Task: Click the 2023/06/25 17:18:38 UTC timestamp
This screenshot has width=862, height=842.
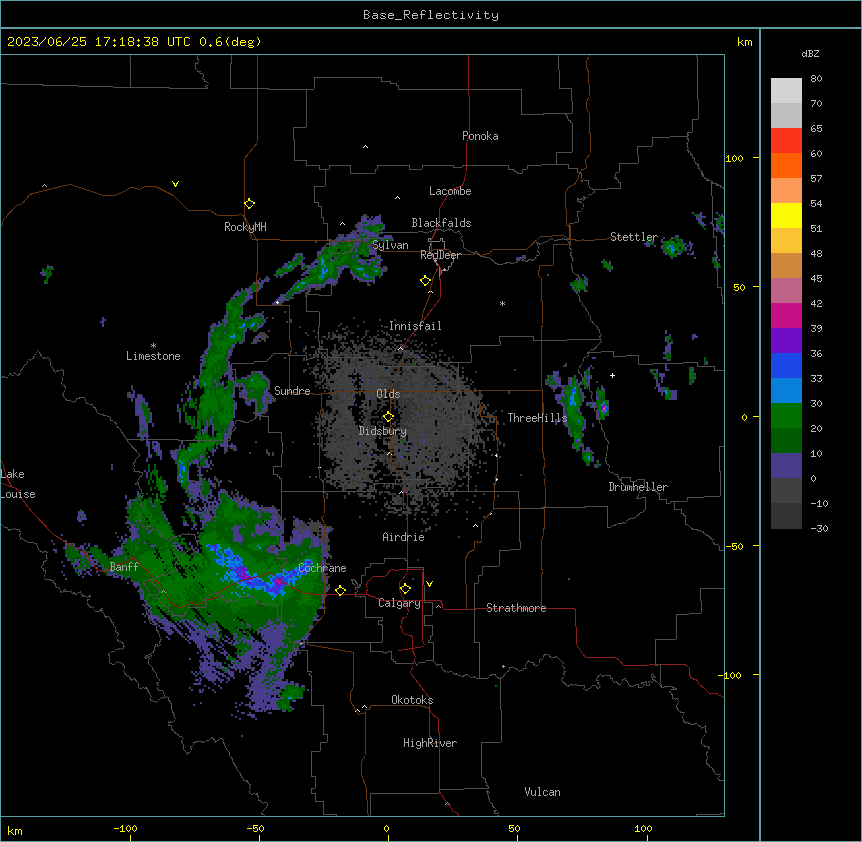Action: pos(99,42)
